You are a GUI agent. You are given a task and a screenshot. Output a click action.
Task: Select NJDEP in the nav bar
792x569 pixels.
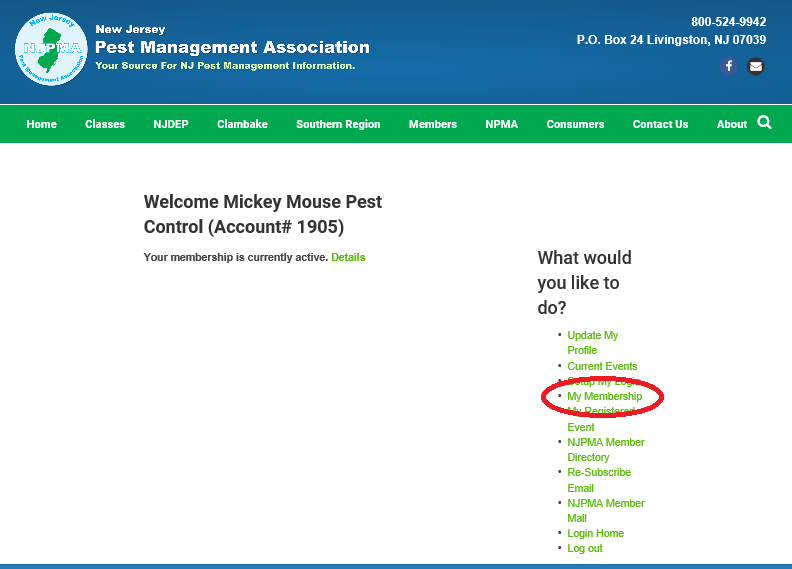coord(171,124)
